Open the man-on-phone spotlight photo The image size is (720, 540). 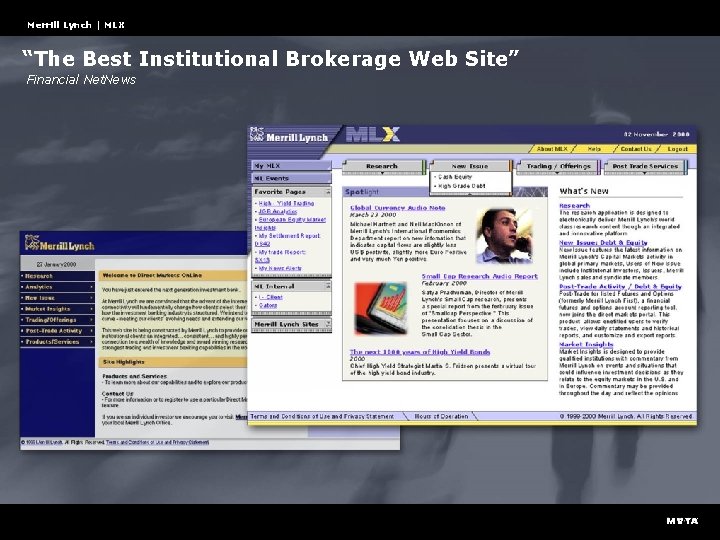(x=504, y=236)
